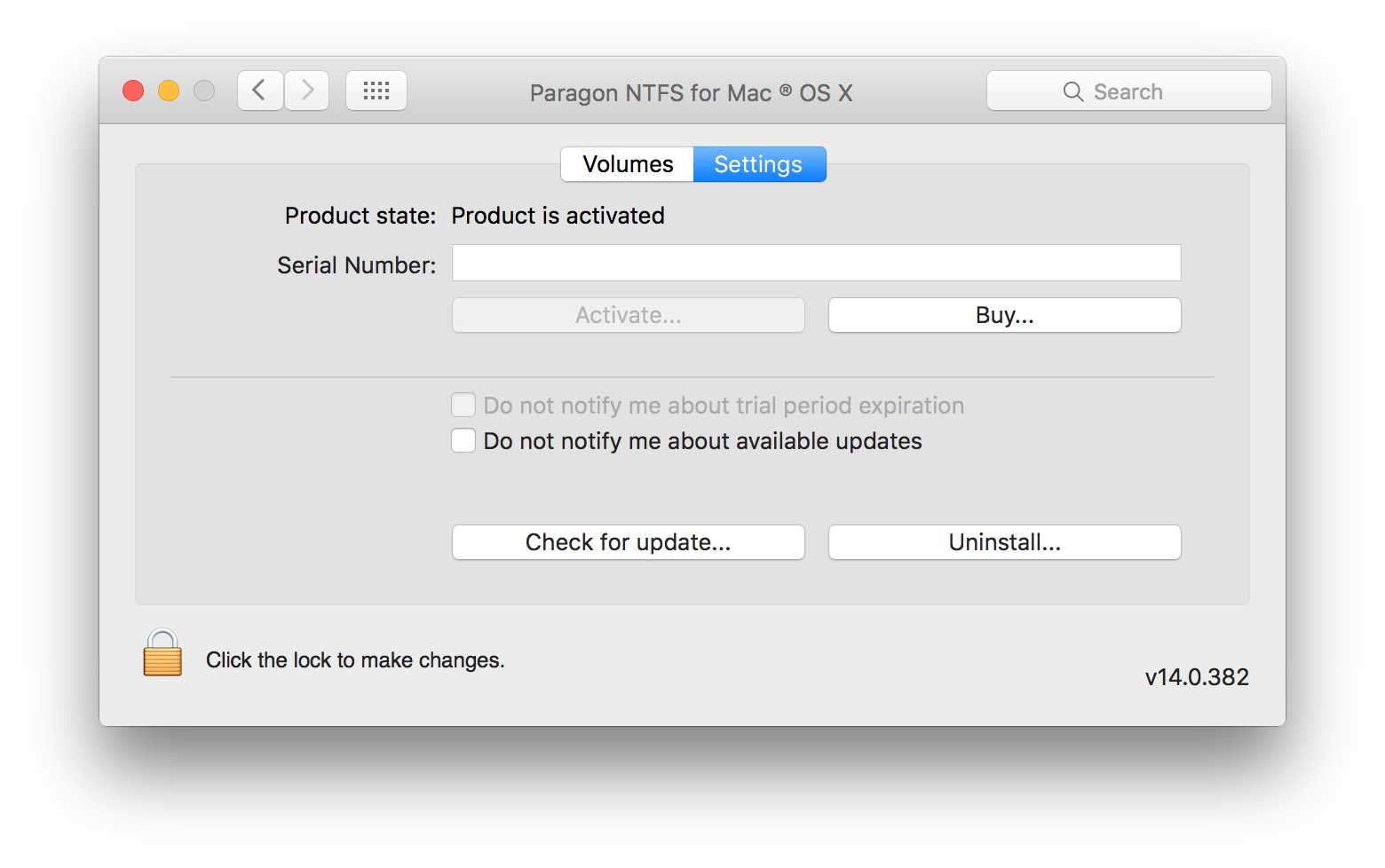Click the Search field in toolbar
This screenshot has width=1385, height=868.
(x=1129, y=91)
